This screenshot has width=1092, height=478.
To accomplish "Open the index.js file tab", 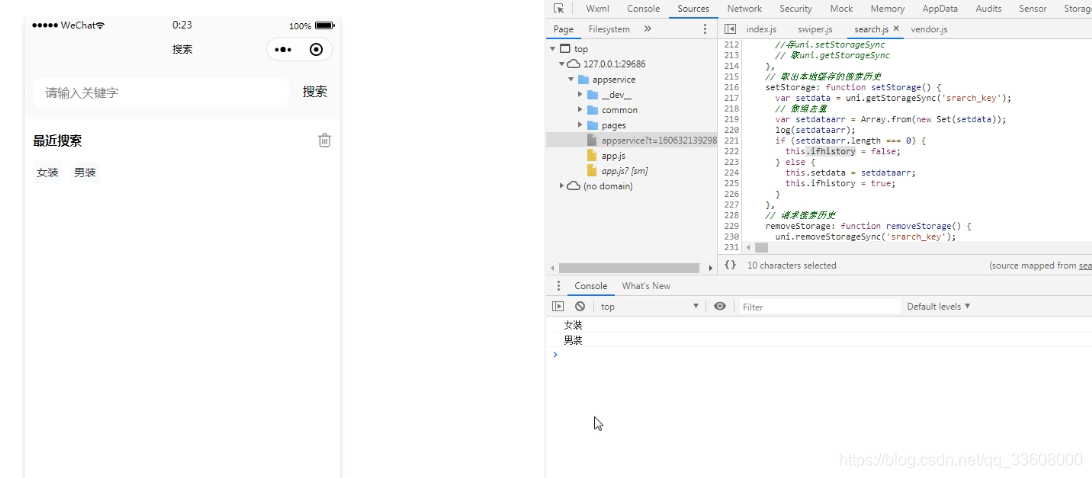I will [761, 29].
